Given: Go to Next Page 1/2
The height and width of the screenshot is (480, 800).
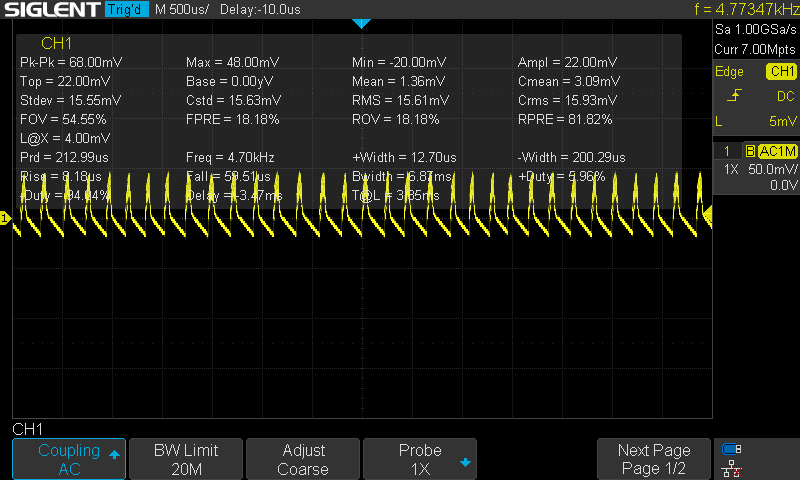Looking at the screenshot, I should pos(654,459).
